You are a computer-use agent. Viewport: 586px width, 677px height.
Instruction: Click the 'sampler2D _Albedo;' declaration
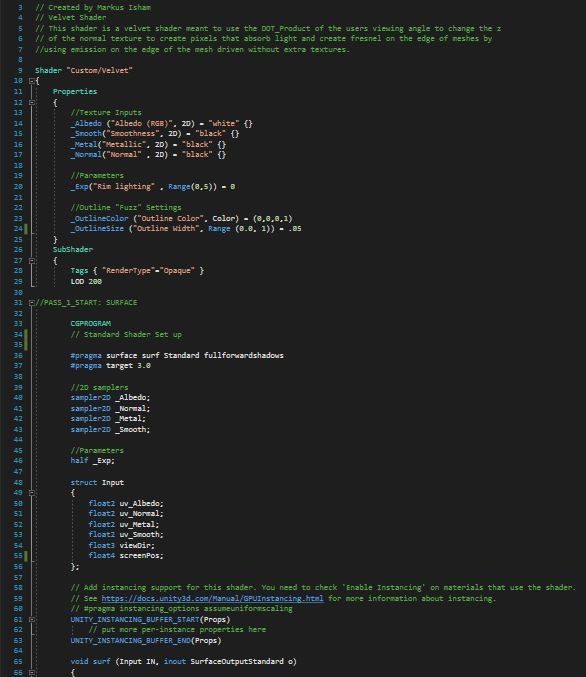click(111, 398)
